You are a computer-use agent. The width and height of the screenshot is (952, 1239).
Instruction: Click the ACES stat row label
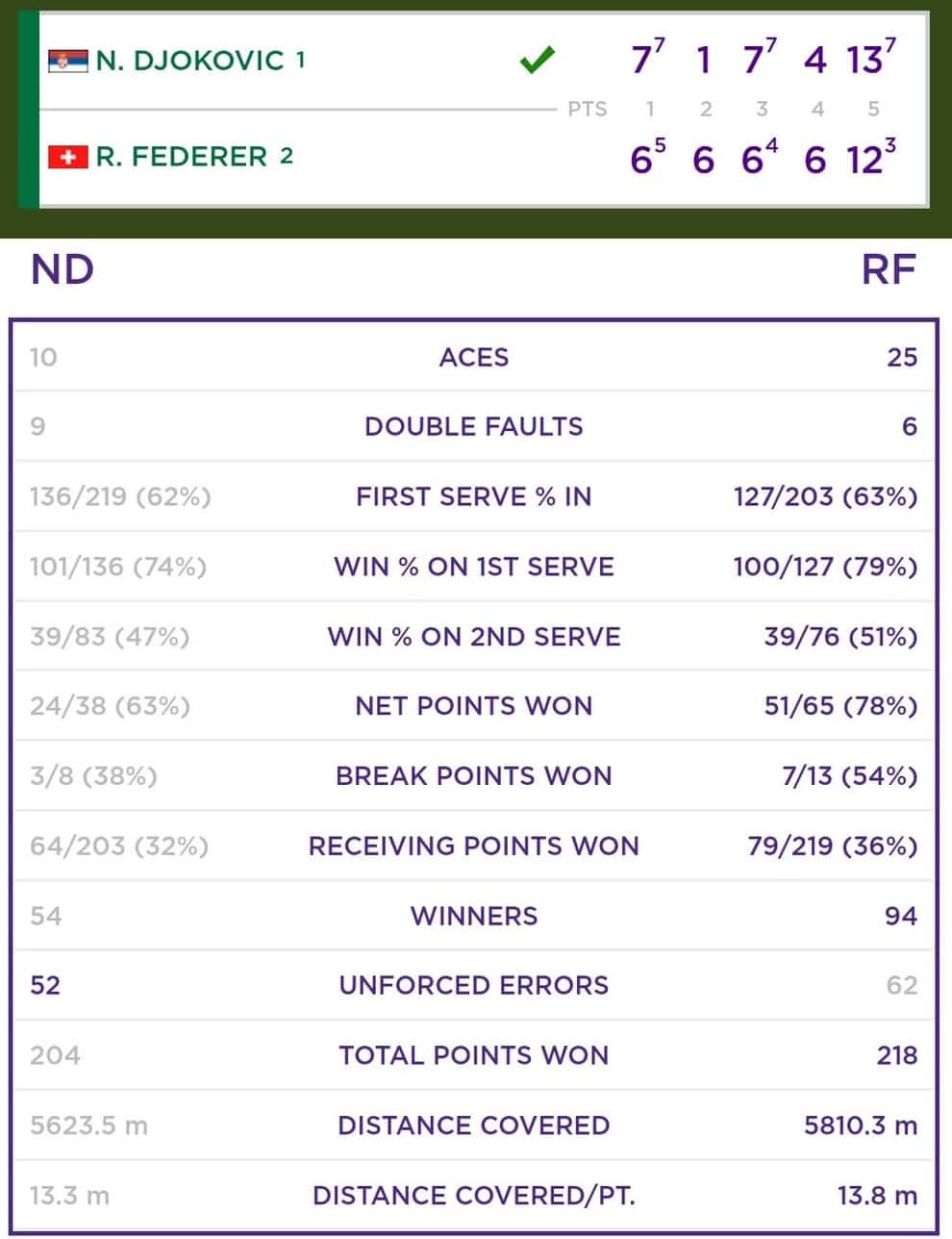click(474, 358)
